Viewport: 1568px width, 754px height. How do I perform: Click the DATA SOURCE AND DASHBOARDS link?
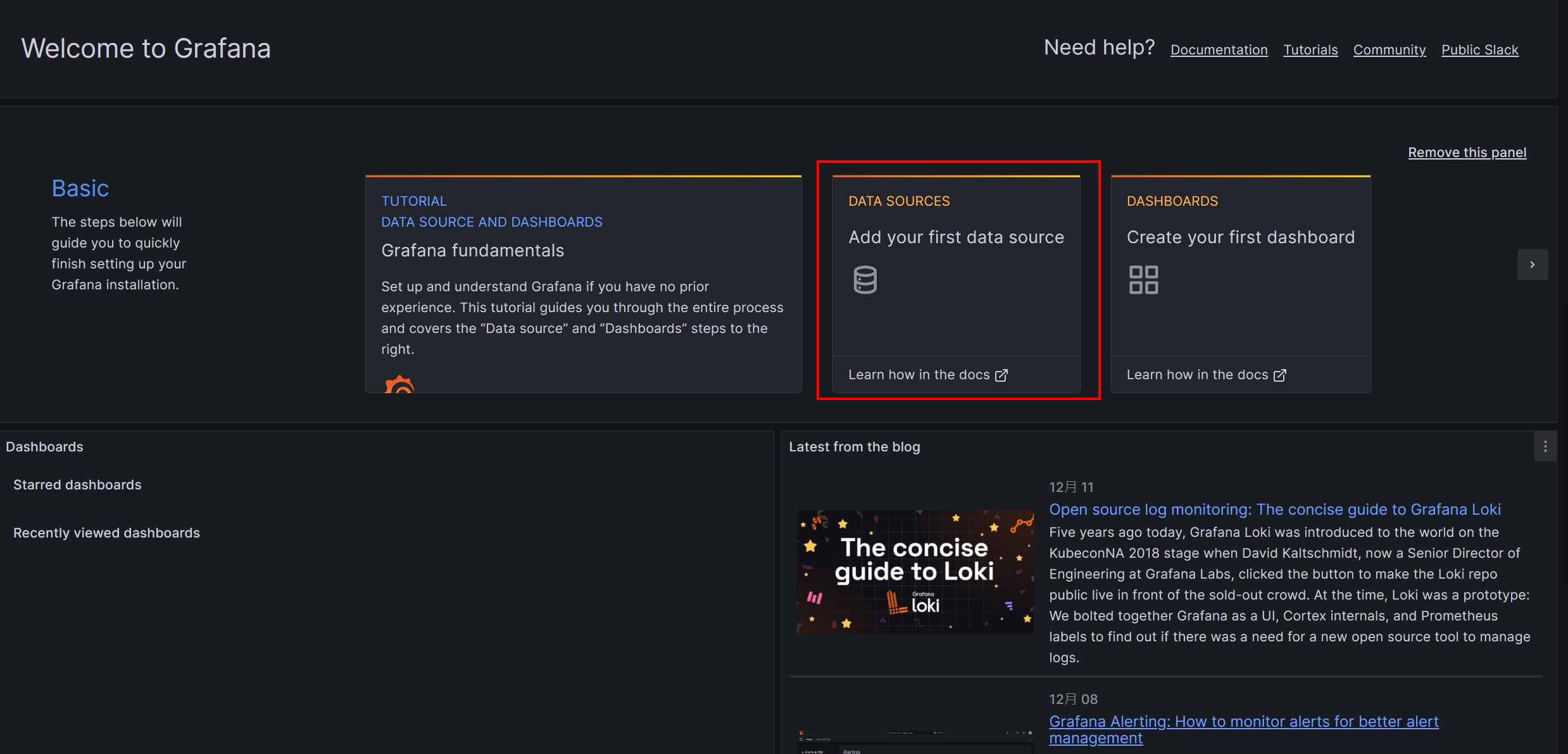pyautogui.click(x=492, y=222)
